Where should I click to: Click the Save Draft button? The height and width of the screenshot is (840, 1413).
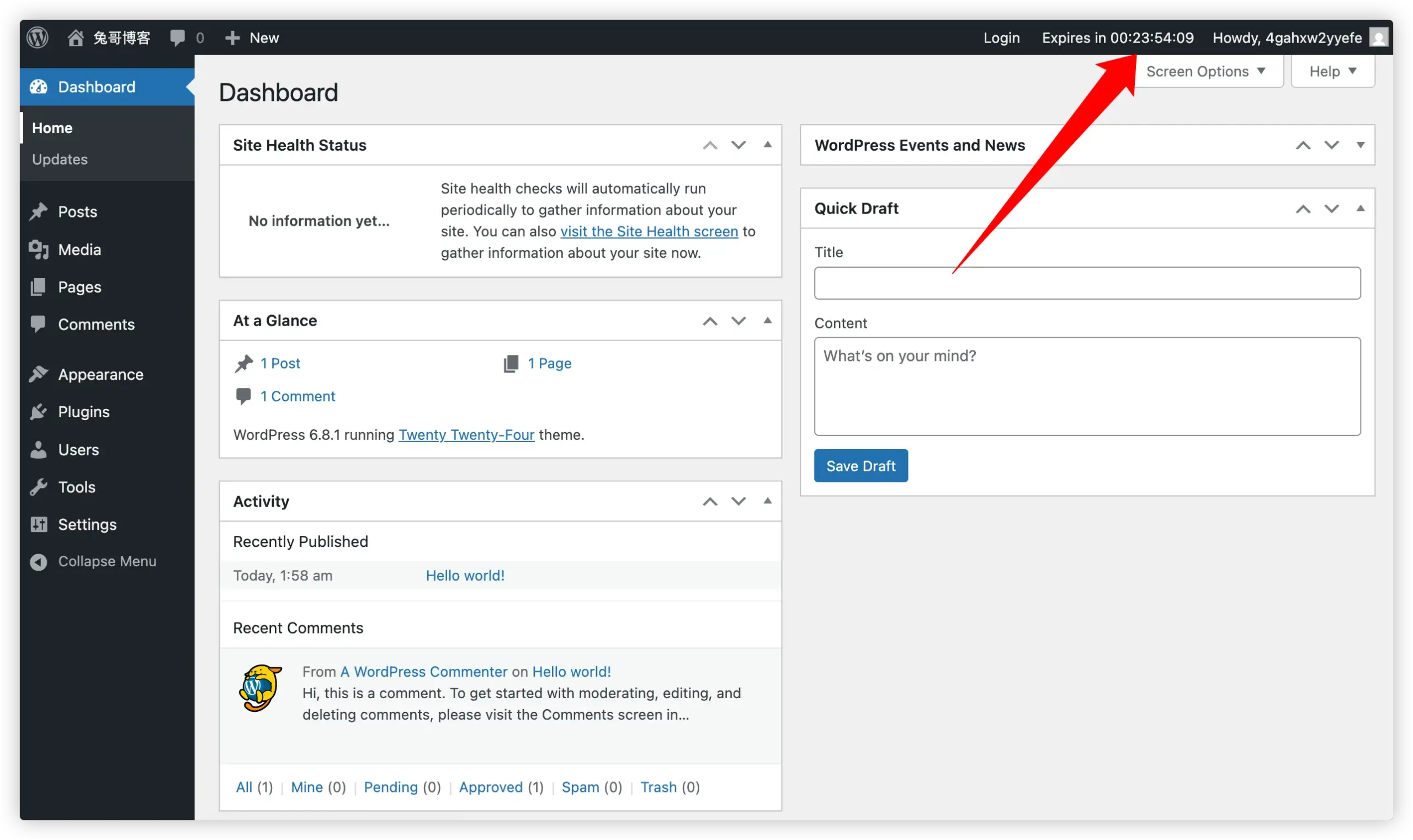pos(861,466)
